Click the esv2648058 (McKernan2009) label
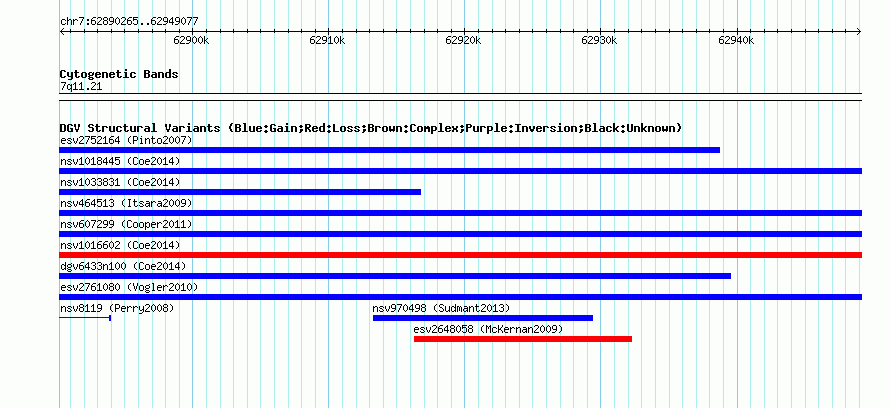The height and width of the screenshot is (408, 890). (488, 329)
